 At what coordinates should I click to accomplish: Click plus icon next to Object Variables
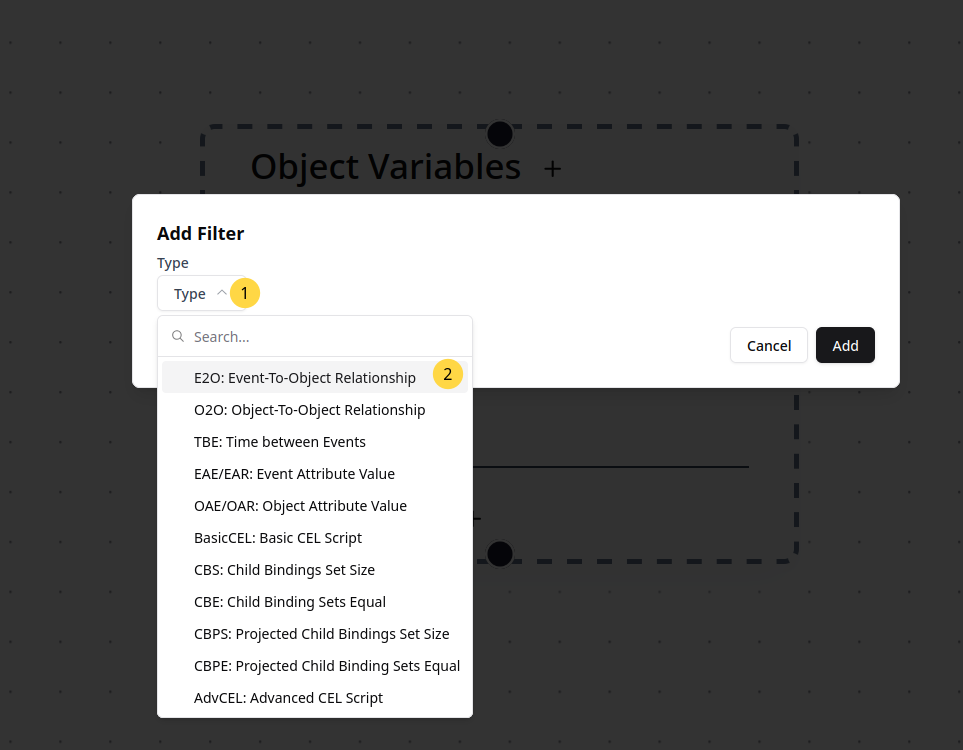(553, 168)
